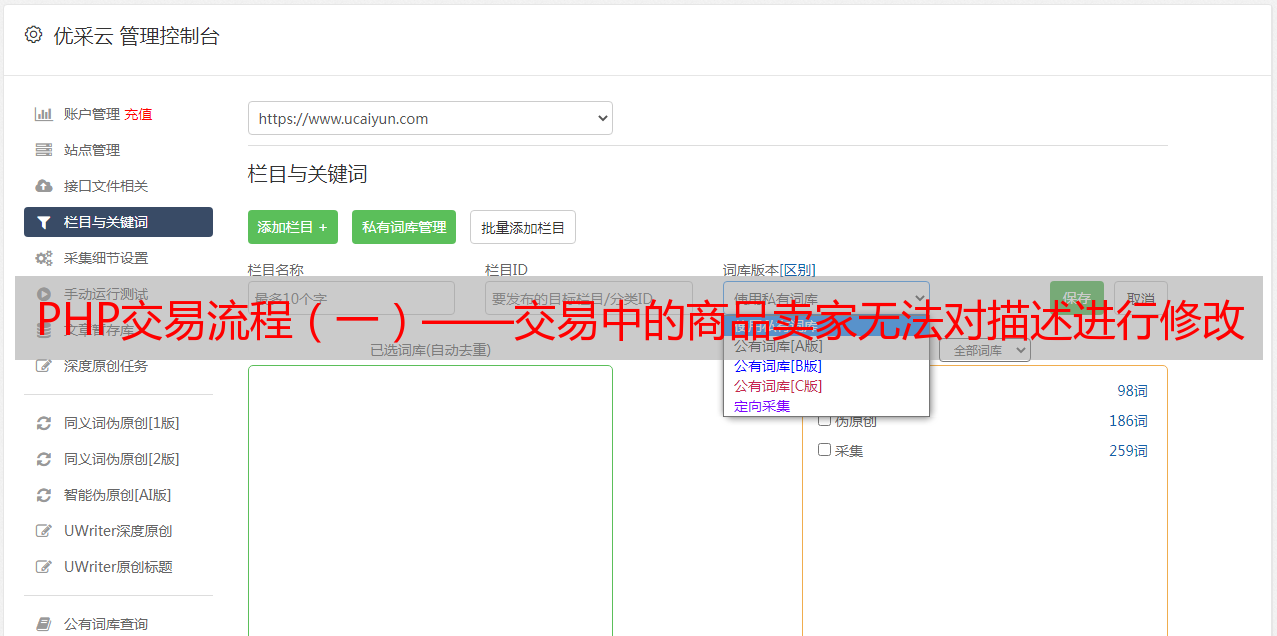Click the edit icon for UWriter原创标题
This screenshot has width=1277, height=636.
[x=44, y=567]
